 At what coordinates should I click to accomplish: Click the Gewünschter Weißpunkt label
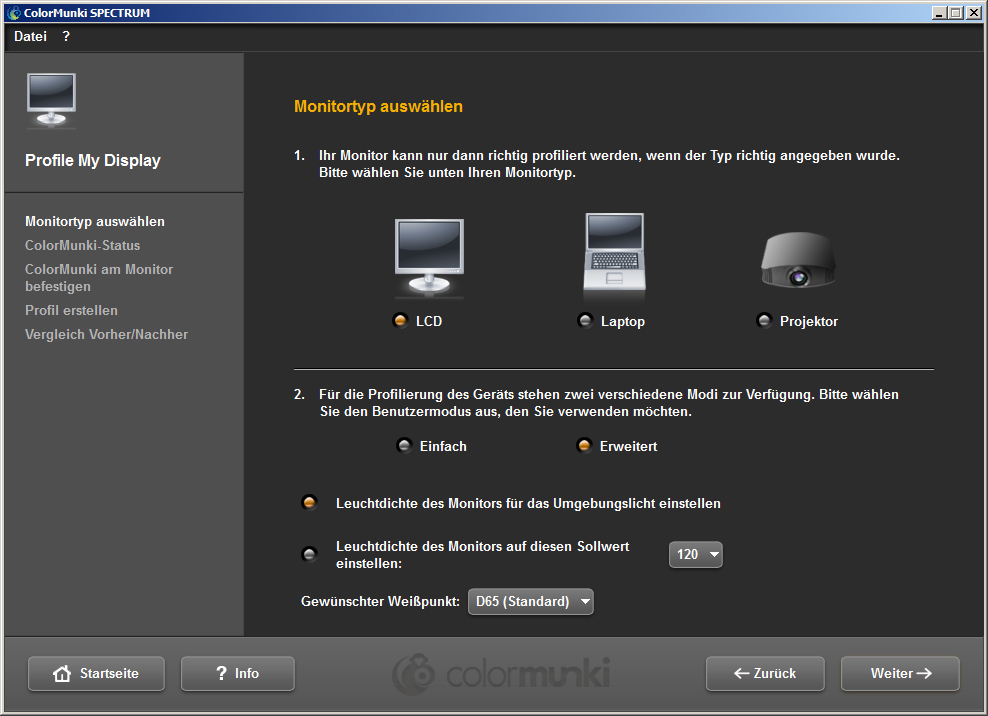380,601
